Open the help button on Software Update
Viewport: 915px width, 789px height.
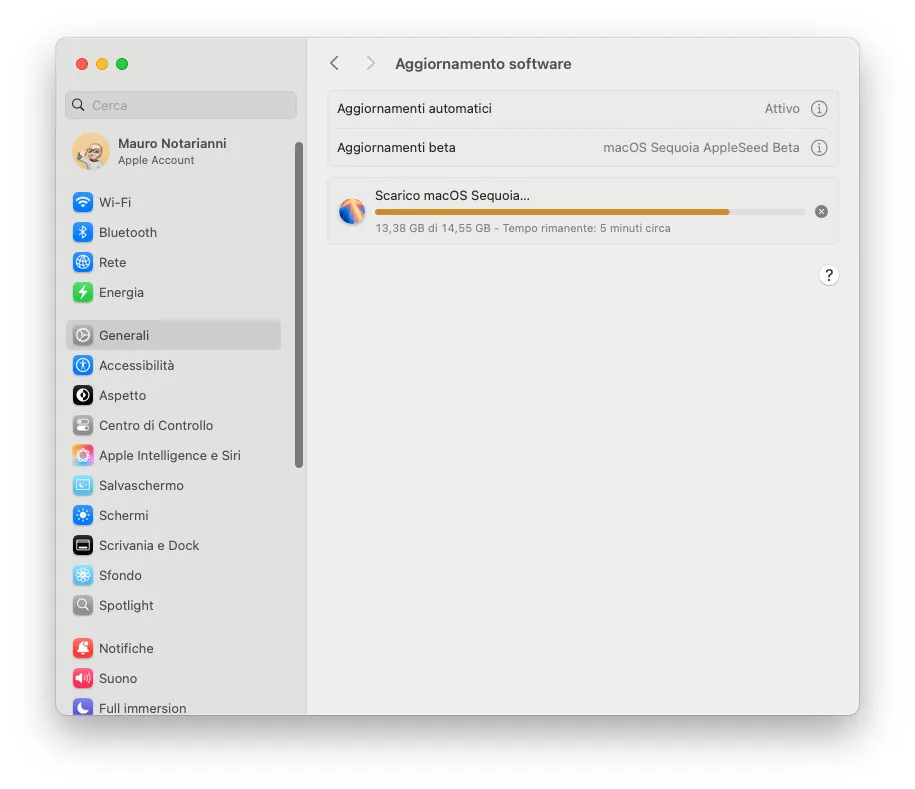pyautogui.click(x=828, y=274)
